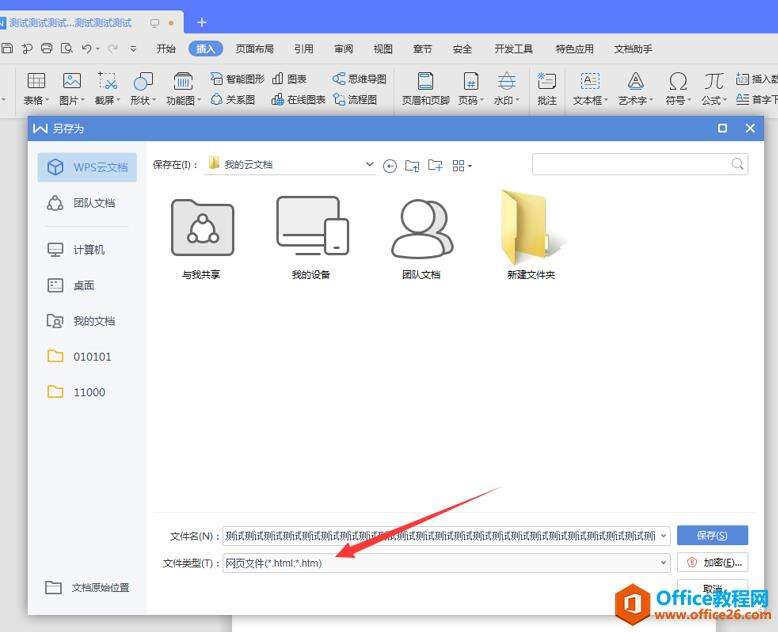The height and width of the screenshot is (632, 778).
Task: Click the 保存(S) save button
Action: (712, 535)
